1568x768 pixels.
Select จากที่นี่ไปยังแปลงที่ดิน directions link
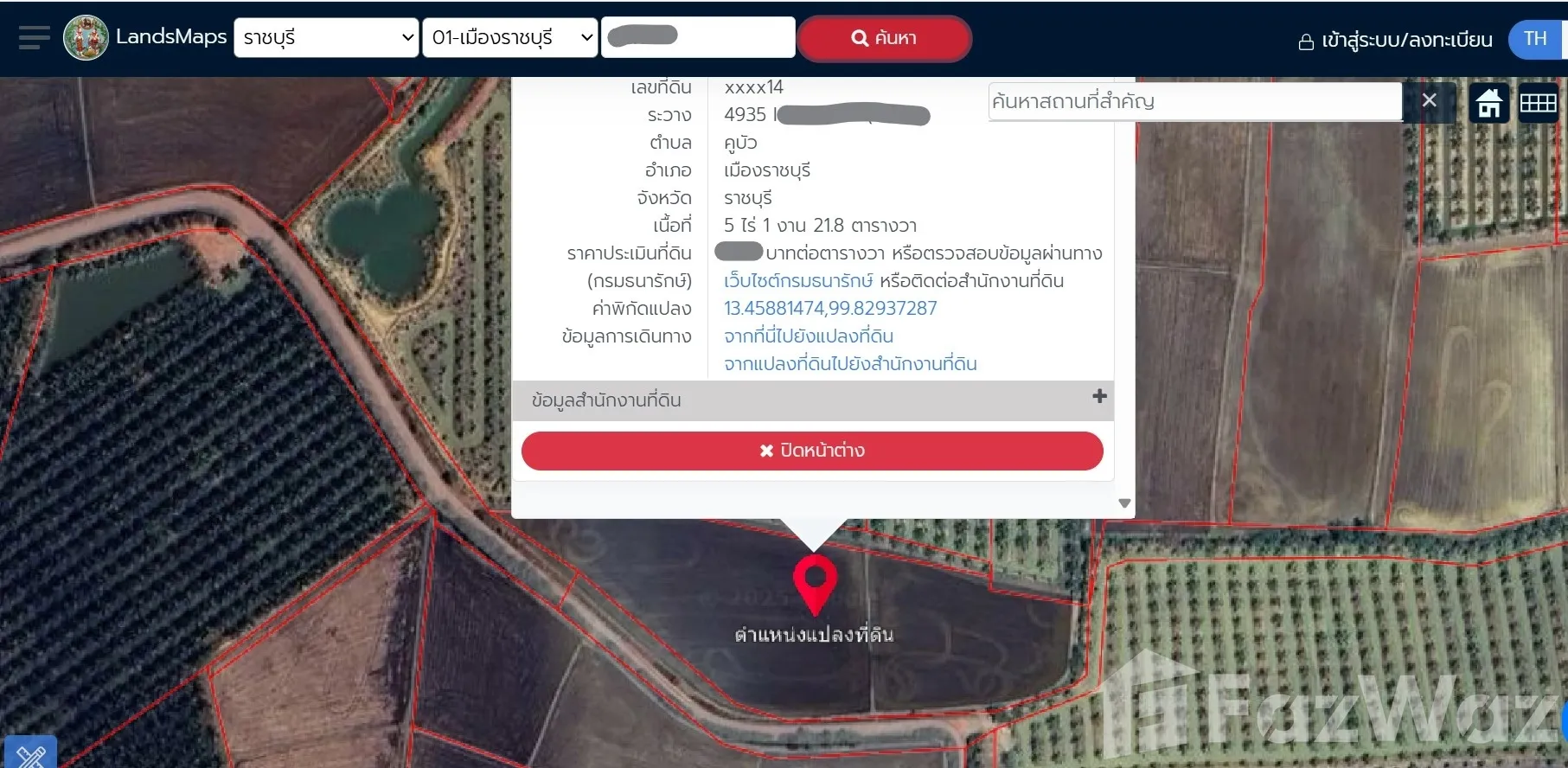pos(808,336)
